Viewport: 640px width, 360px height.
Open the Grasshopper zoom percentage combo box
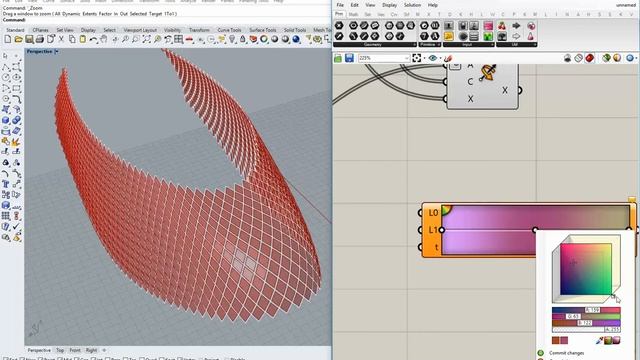tap(384, 58)
